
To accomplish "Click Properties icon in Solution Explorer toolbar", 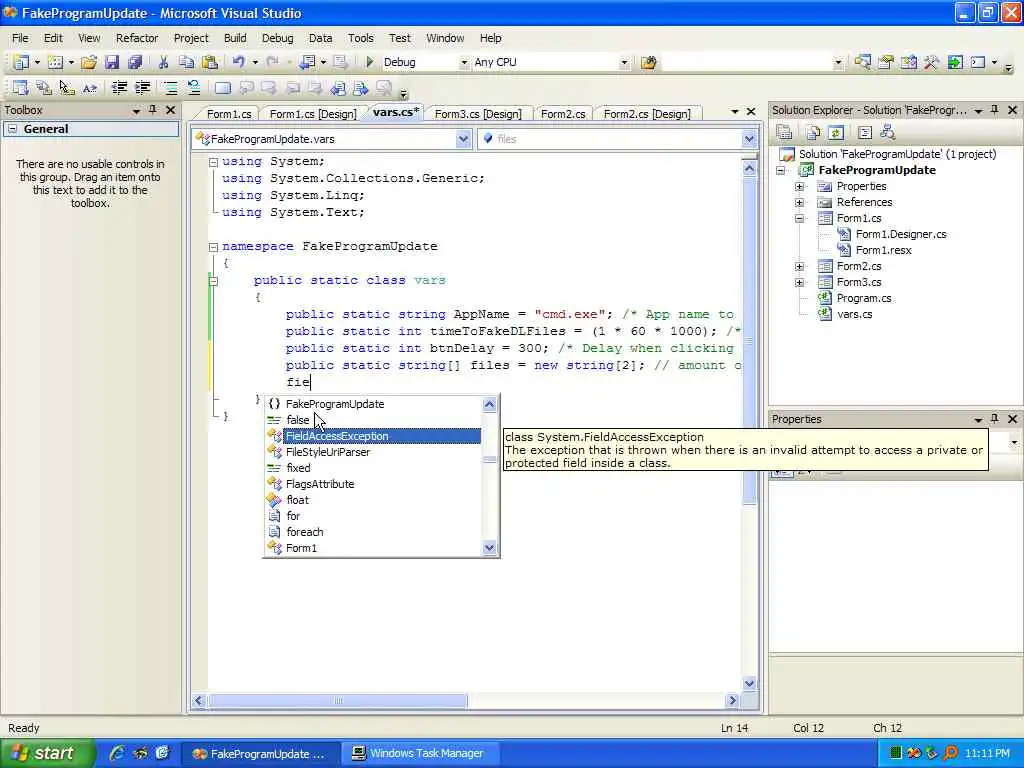I will tap(784, 133).
